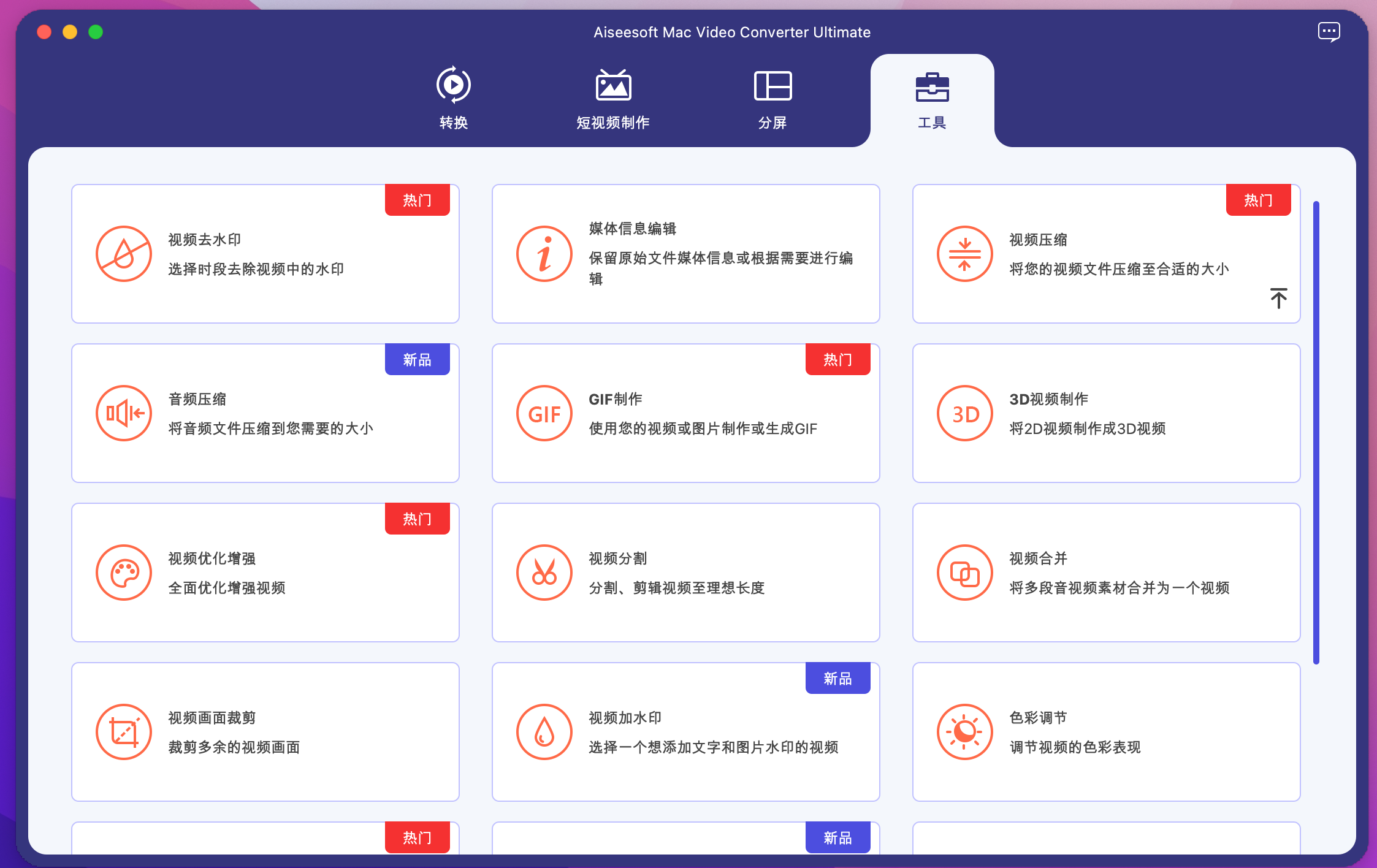Open the 3D video maker icon

coord(965,413)
